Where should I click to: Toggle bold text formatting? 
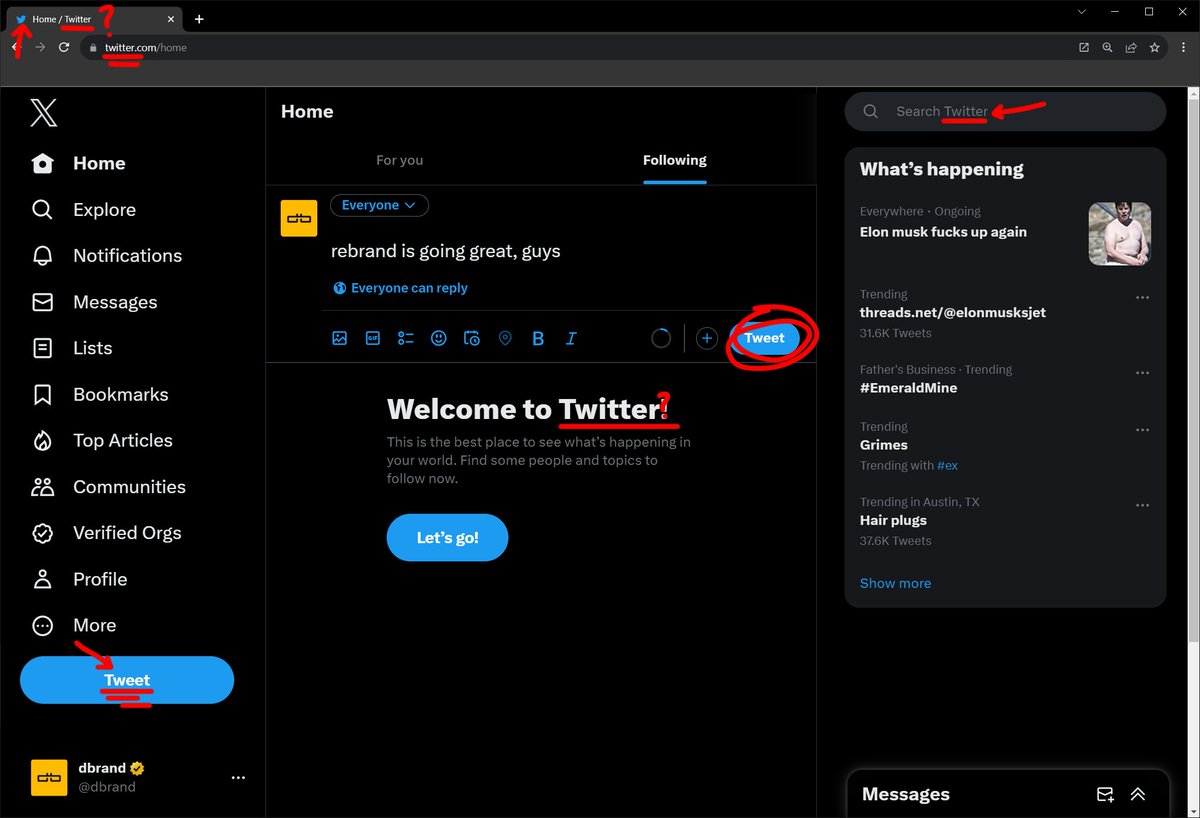pyautogui.click(x=538, y=338)
